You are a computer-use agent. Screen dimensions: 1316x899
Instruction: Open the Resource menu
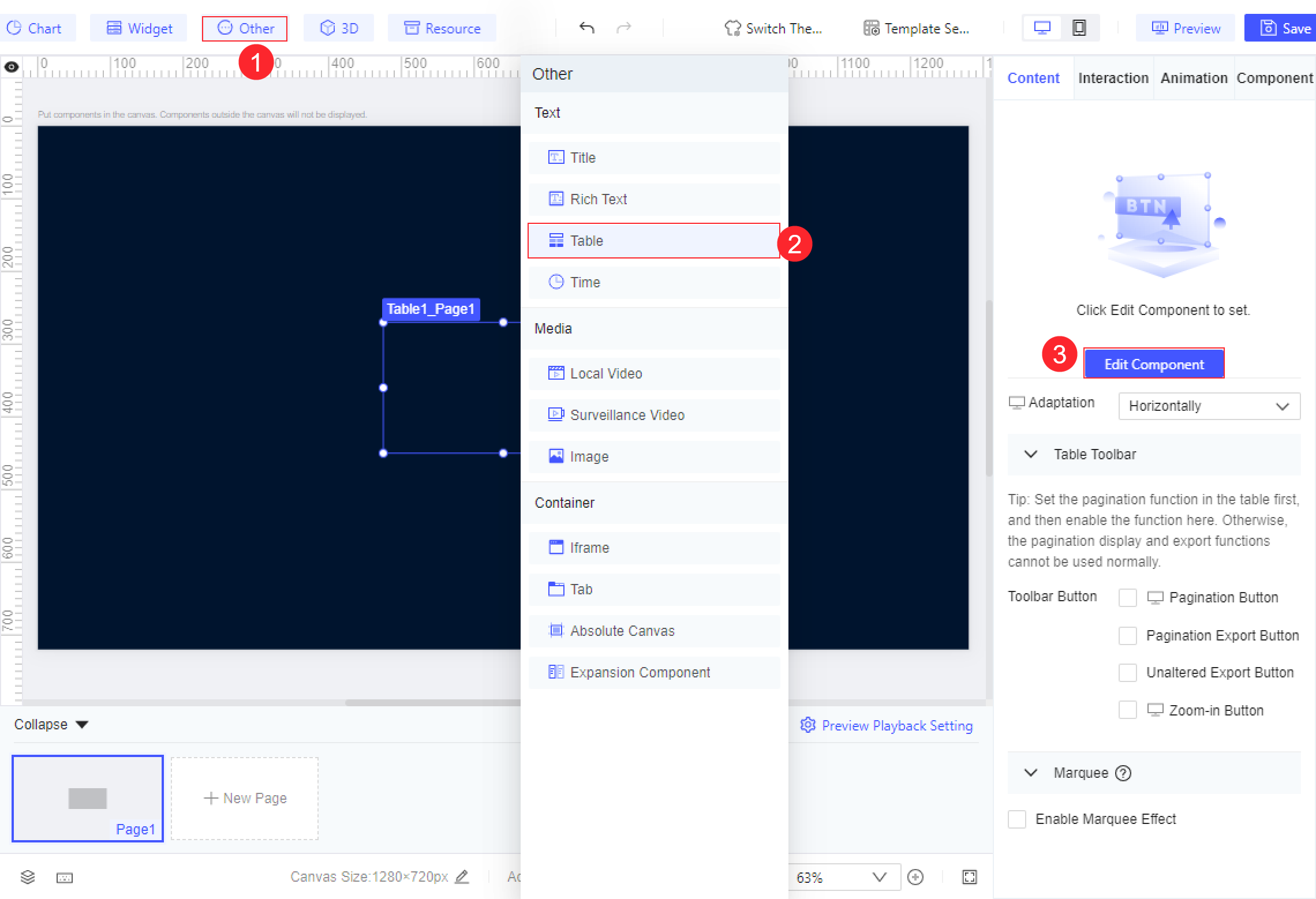[442, 28]
